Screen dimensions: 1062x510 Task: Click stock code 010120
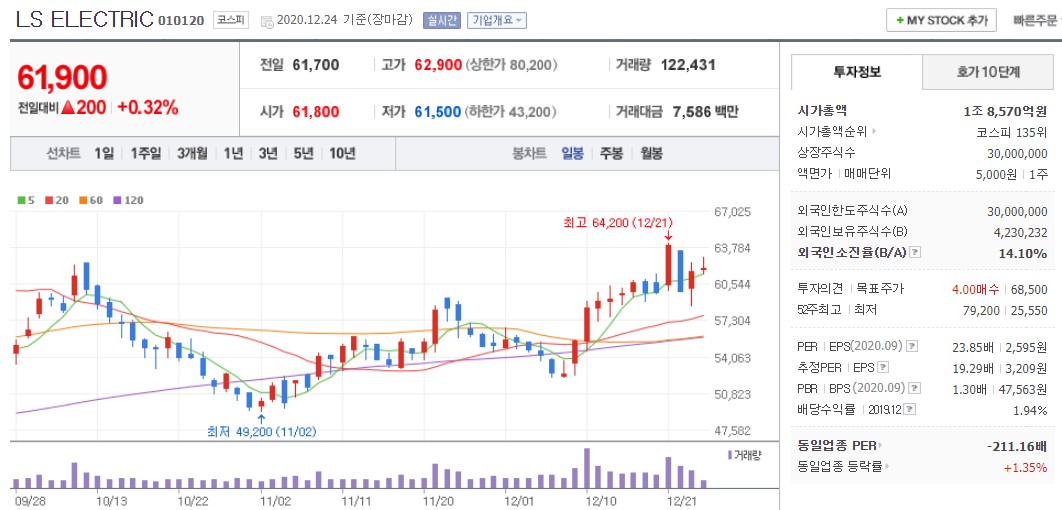pos(181,20)
